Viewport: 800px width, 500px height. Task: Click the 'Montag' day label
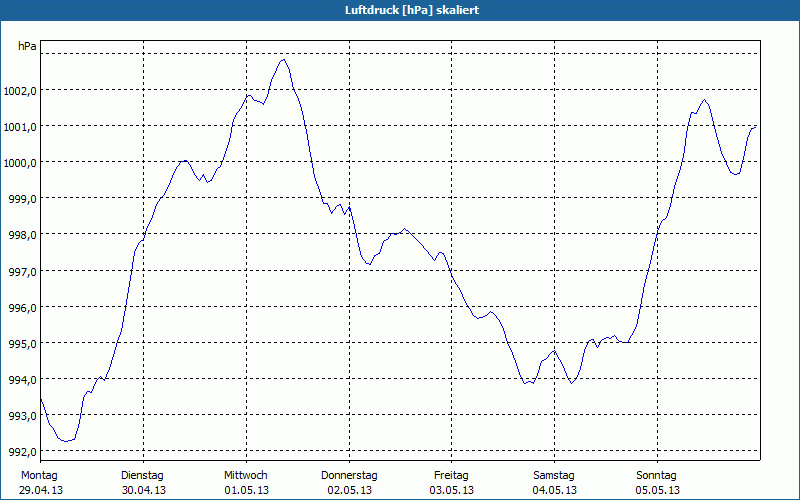(x=39, y=476)
